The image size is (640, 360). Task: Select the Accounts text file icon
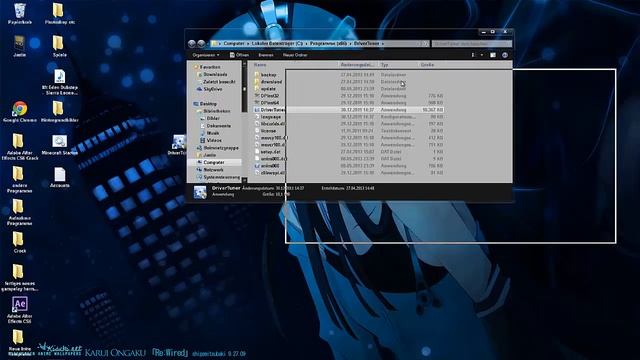60,177
